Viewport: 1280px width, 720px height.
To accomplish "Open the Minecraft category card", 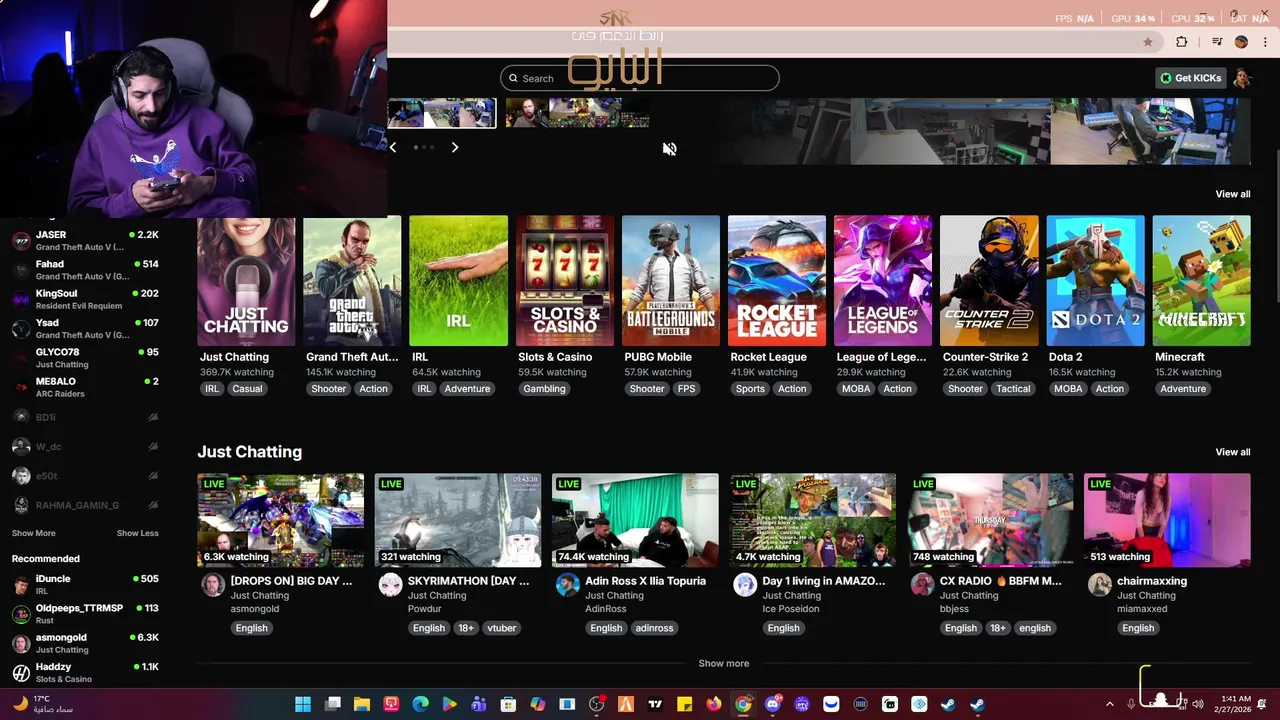I will (1201, 281).
